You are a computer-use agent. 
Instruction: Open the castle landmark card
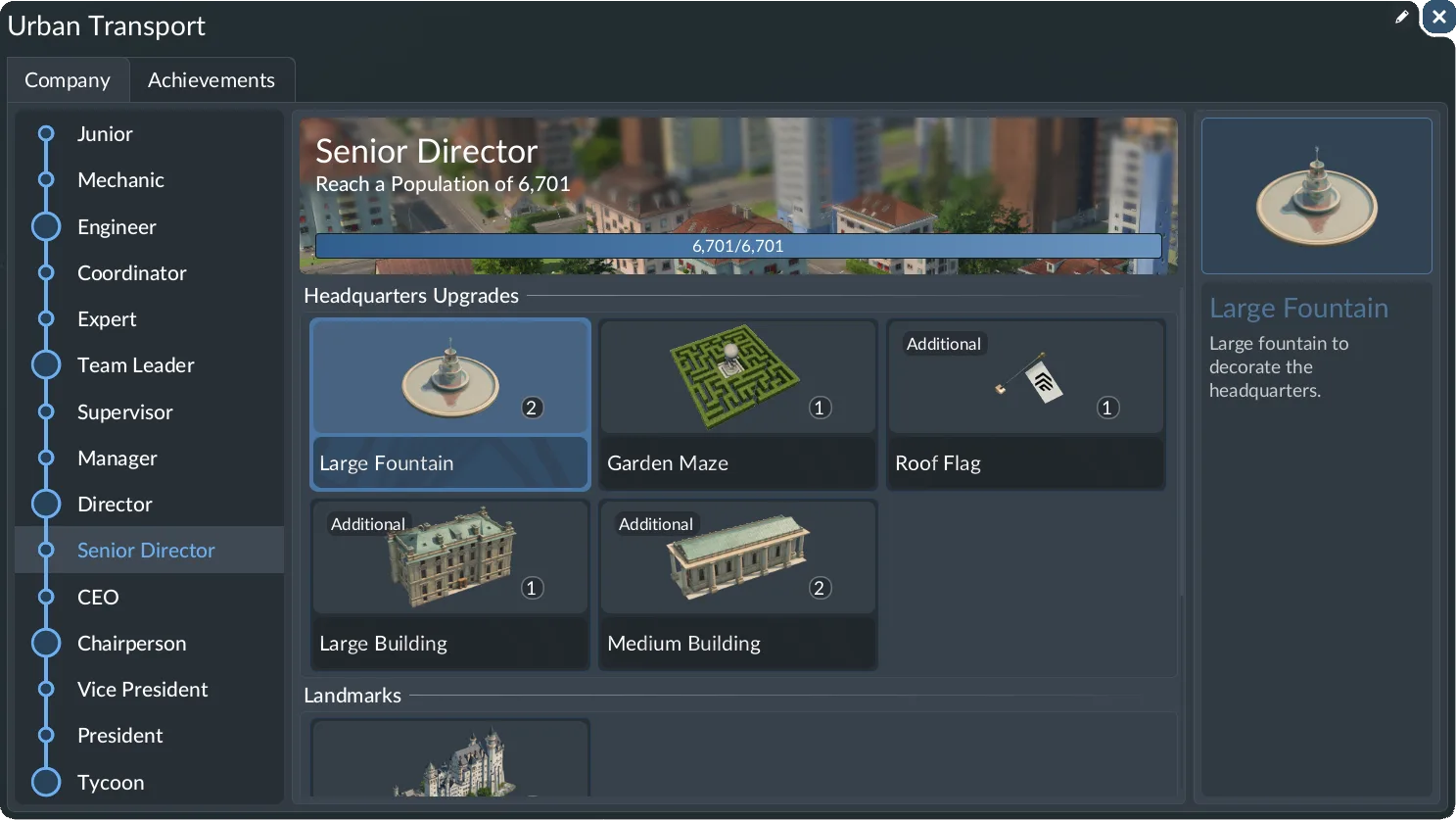[x=450, y=757]
